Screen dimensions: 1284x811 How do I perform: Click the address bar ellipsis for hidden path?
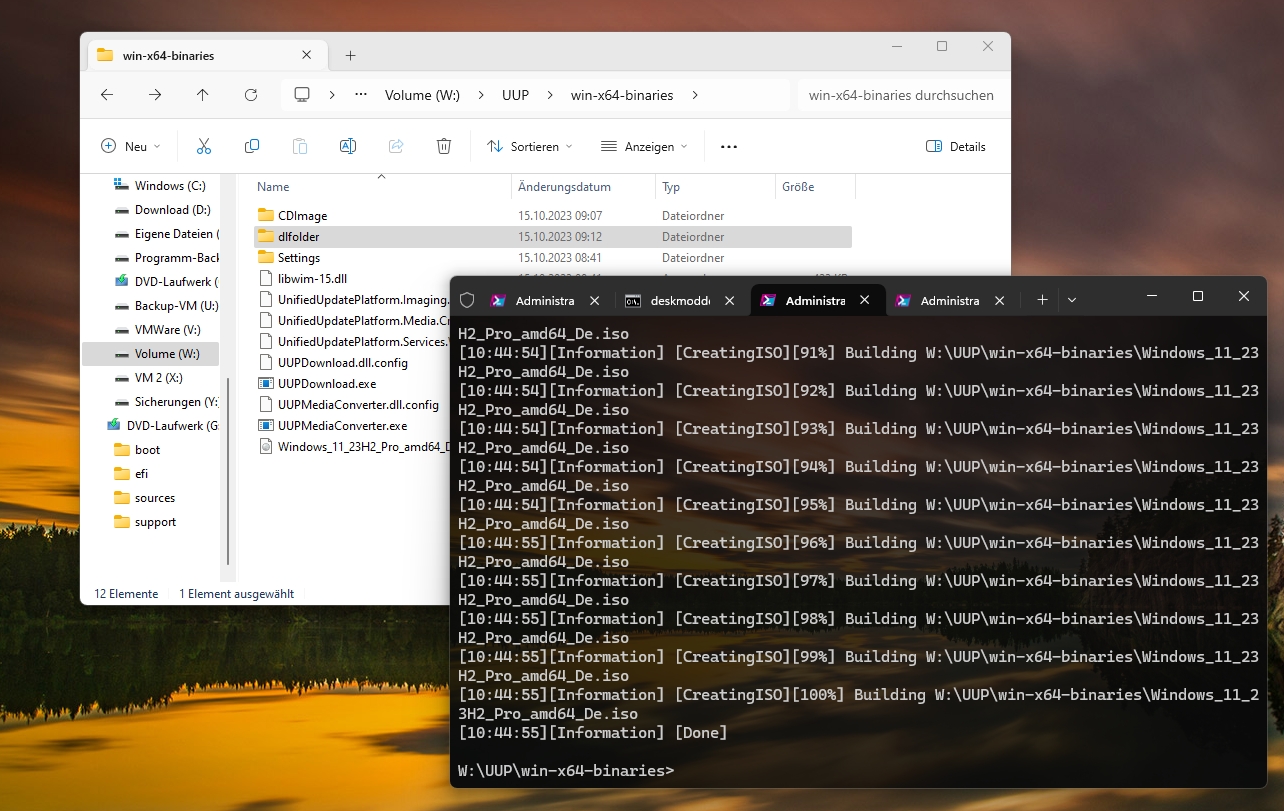click(x=361, y=95)
